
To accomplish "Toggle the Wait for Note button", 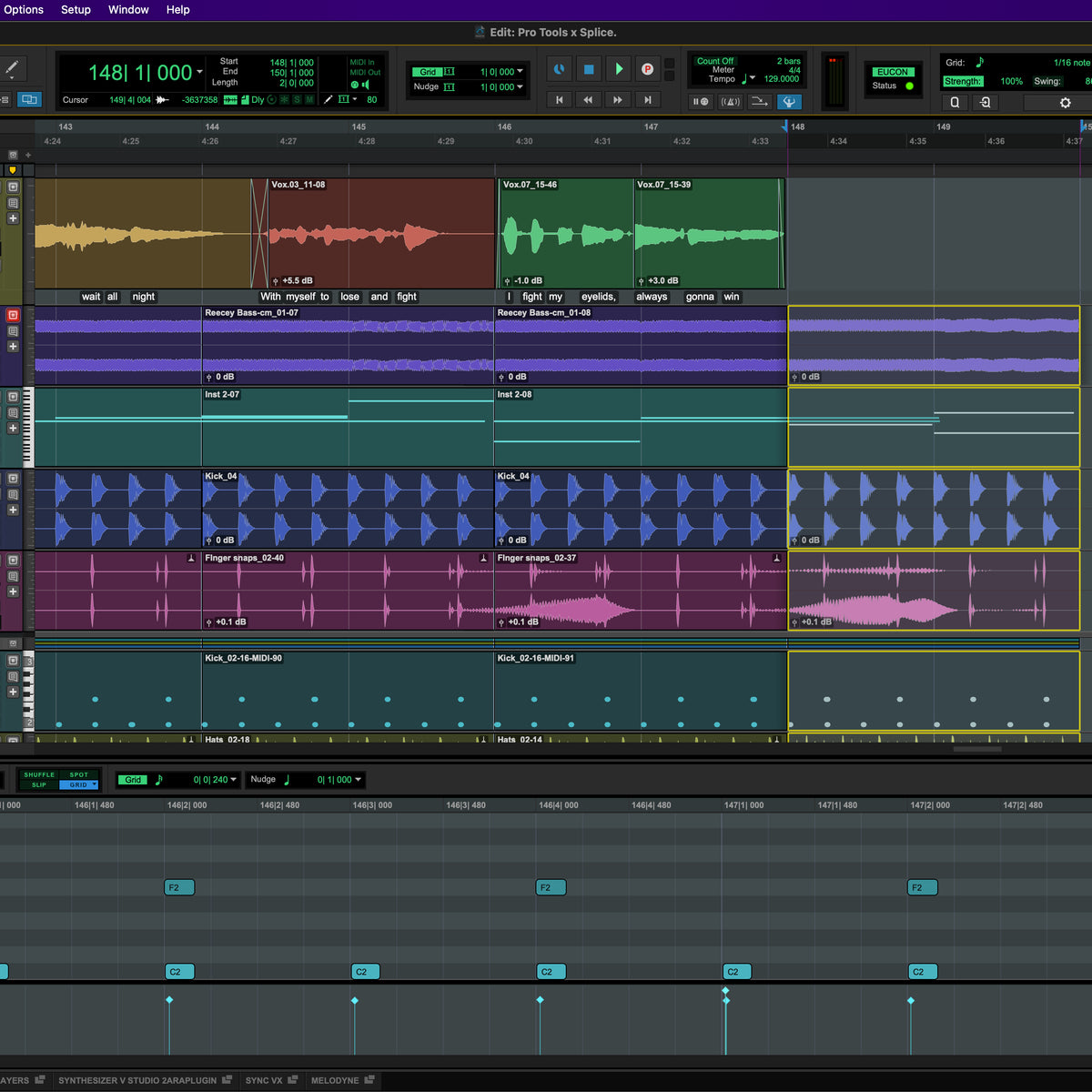I will click(701, 101).
